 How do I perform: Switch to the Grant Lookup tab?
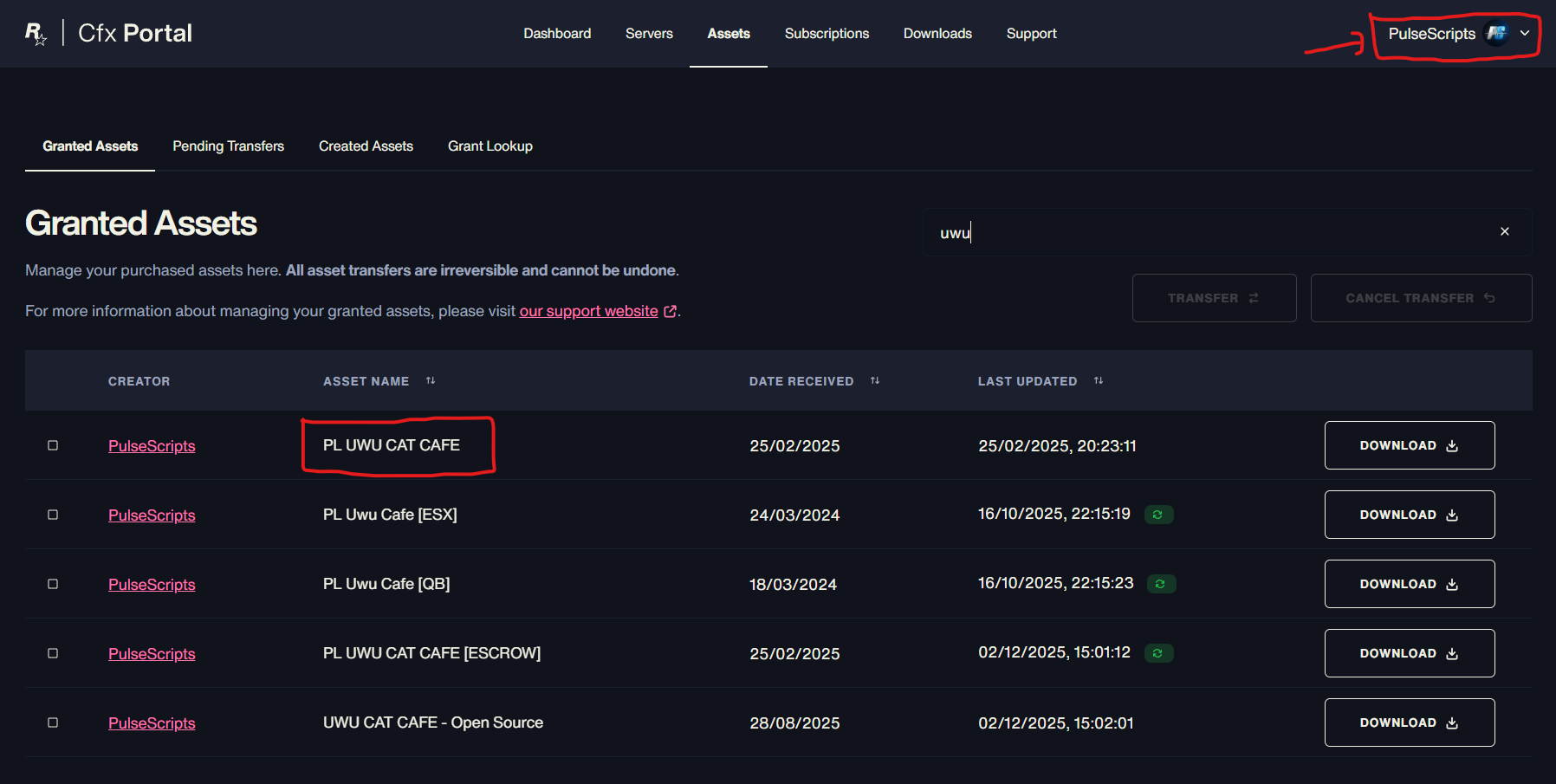click(489, 146)
